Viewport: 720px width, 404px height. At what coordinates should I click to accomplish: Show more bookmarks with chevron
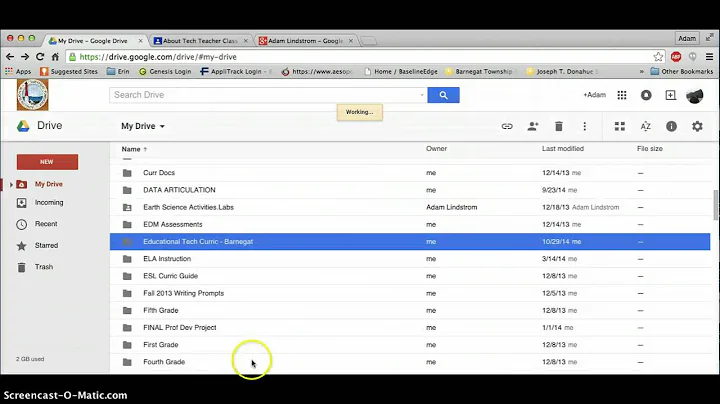[641, 72]
